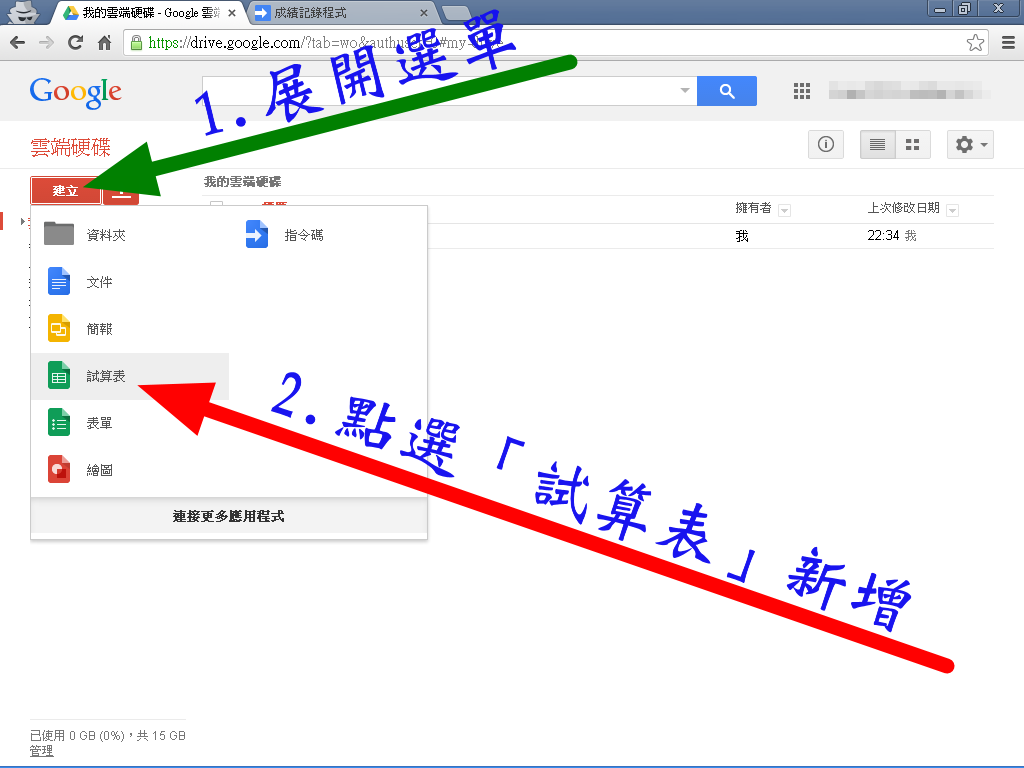Close the 我的雲端硬碟 tab

point(232,12)
